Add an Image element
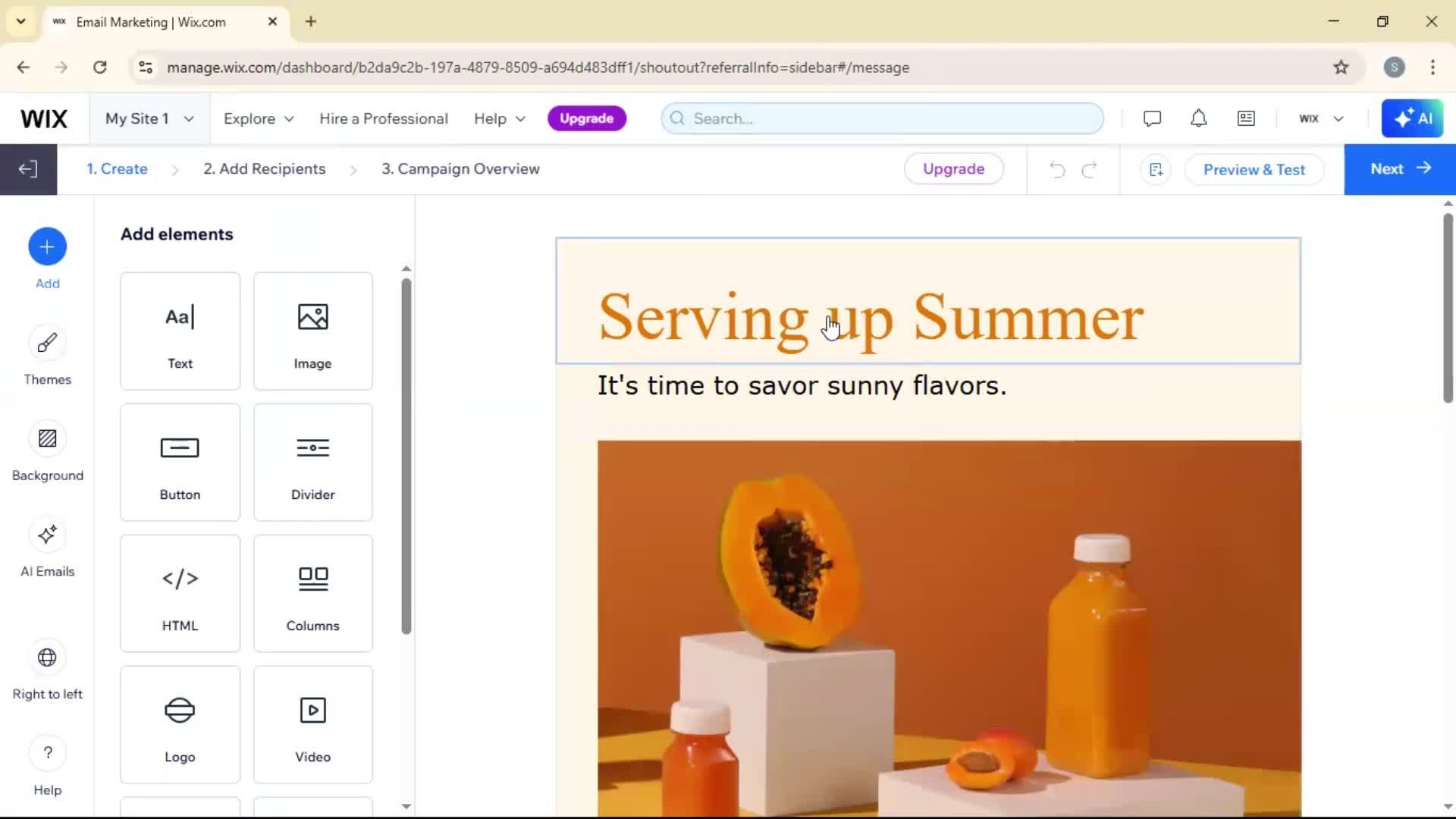The width and height of the screenshot is (1456, 819). click(x=312, y=331)
